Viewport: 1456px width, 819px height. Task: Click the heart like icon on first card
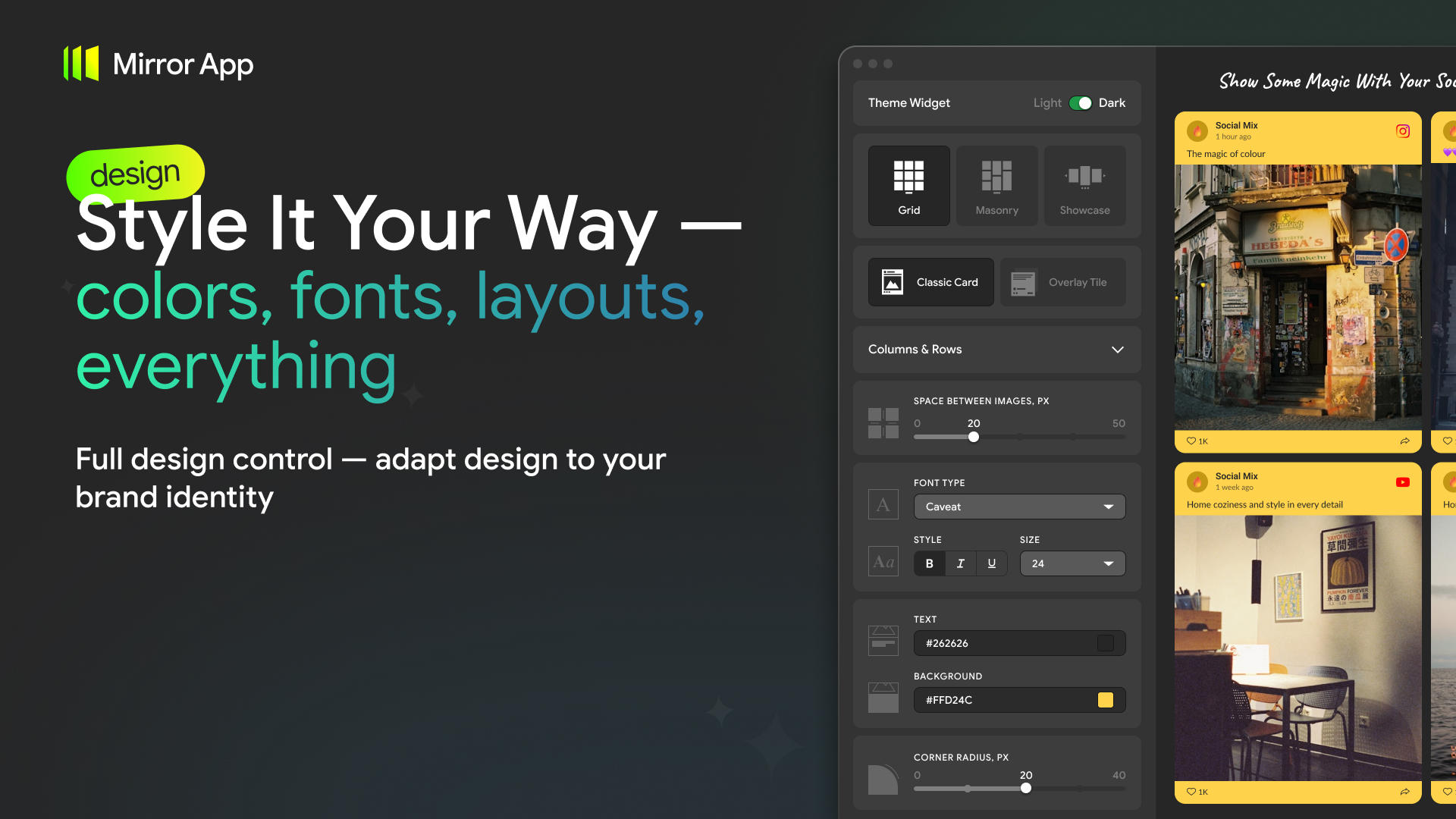[x=1191, y=441]
